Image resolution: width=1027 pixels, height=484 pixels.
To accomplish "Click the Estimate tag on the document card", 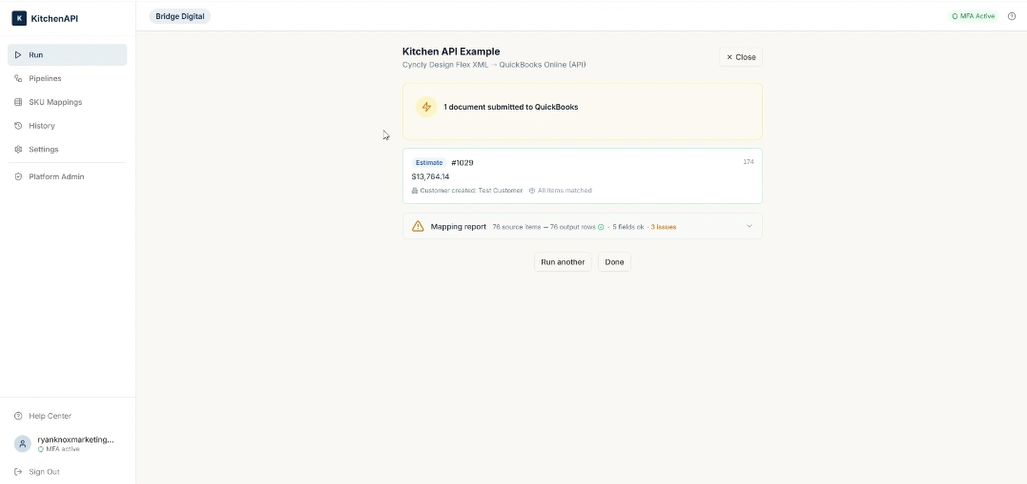I will pos(430,162).
